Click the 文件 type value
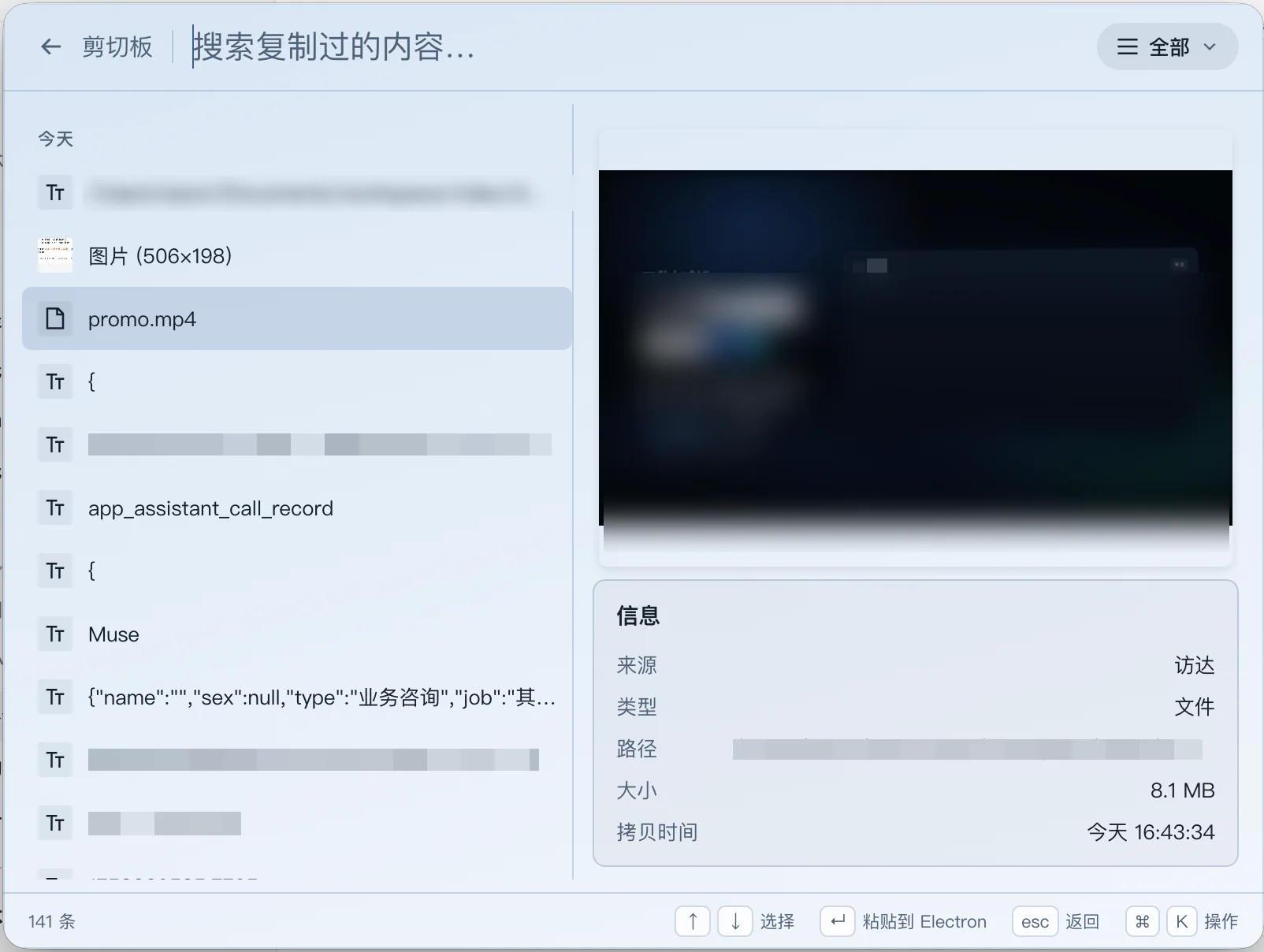The image size is (1264, 952). [1195, 707]
